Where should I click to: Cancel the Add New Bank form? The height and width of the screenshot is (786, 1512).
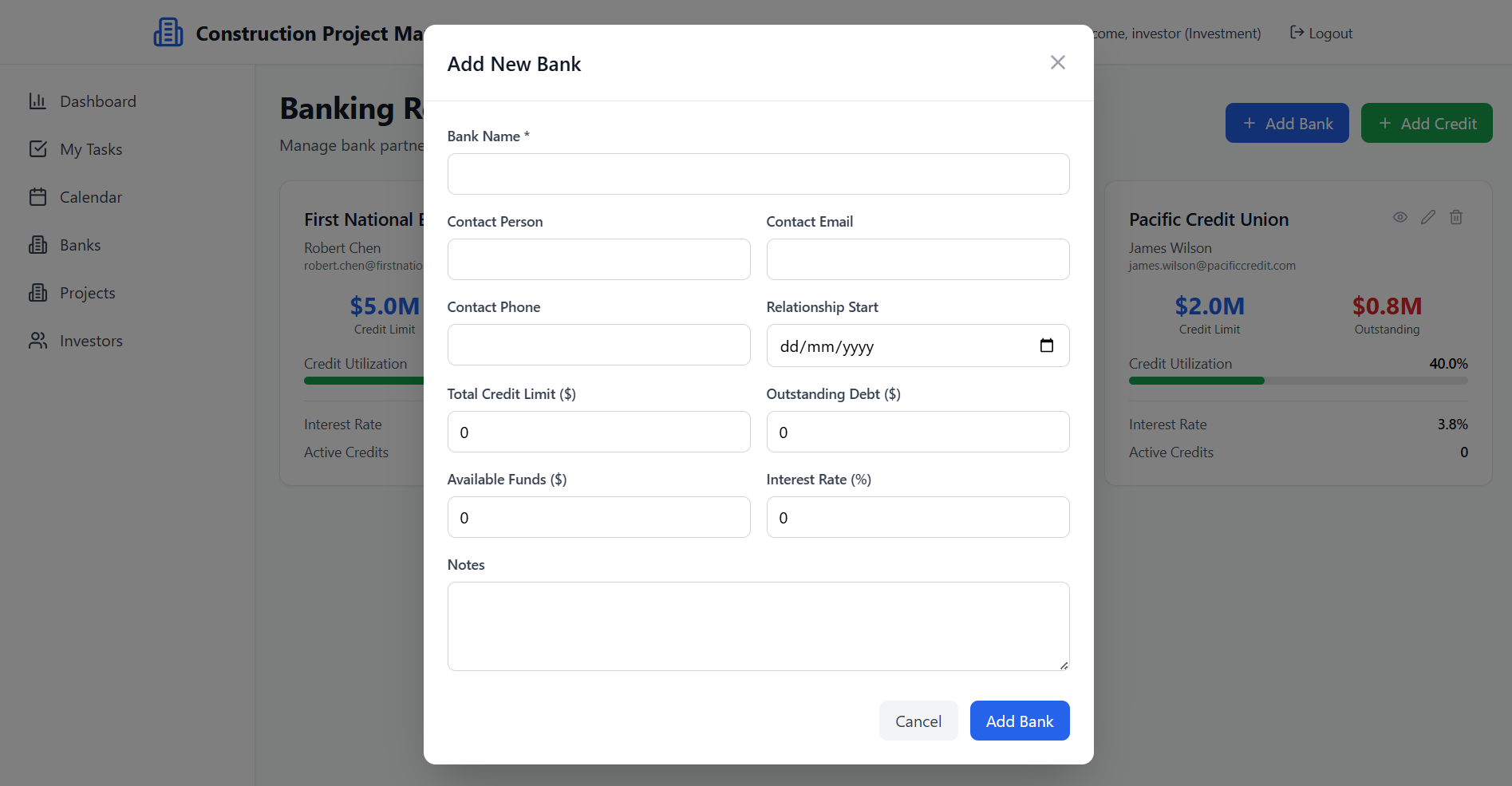pyautogui.click(x=918, y=721)
